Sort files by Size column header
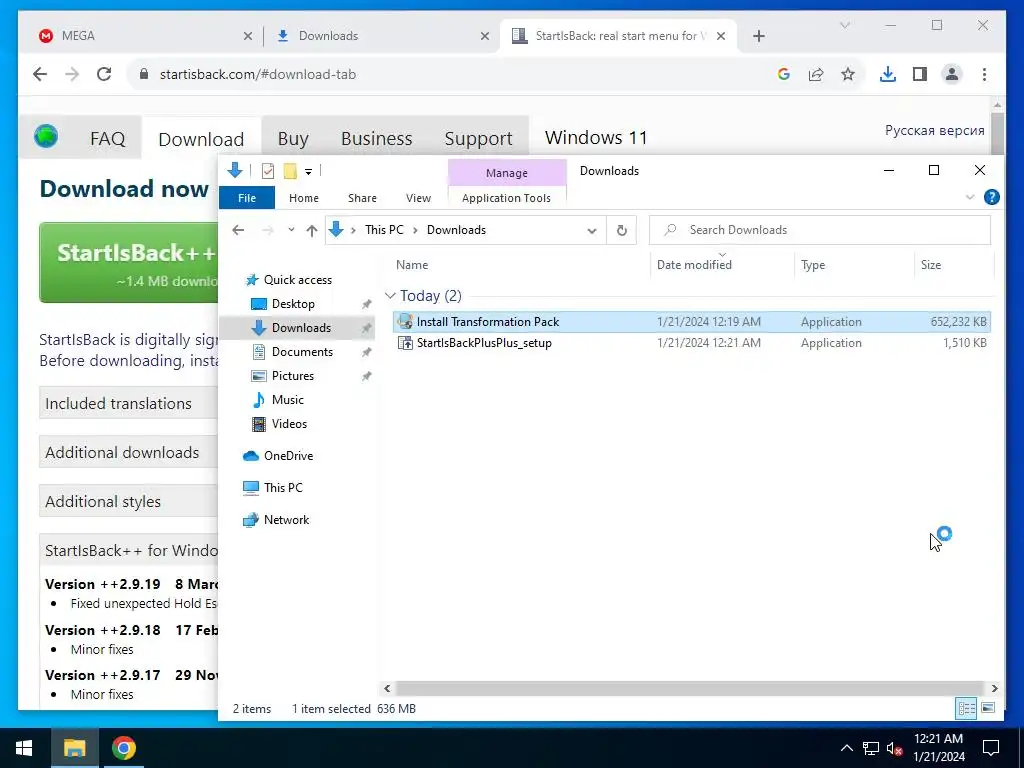 click(x=931, y=264)
